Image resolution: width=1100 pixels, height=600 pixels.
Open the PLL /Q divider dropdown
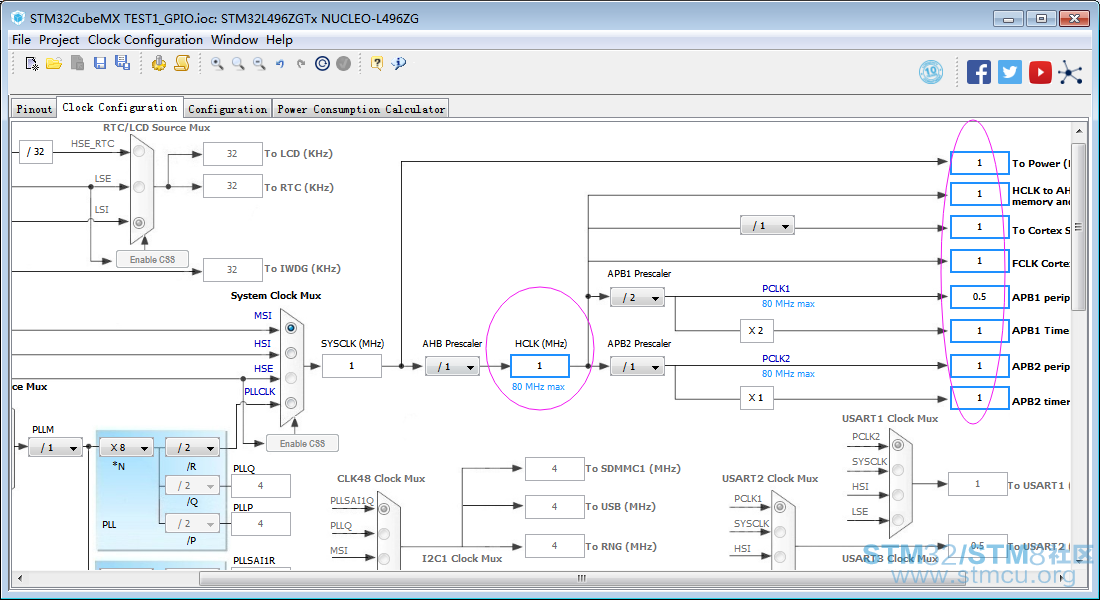click(x=192, y=486)
